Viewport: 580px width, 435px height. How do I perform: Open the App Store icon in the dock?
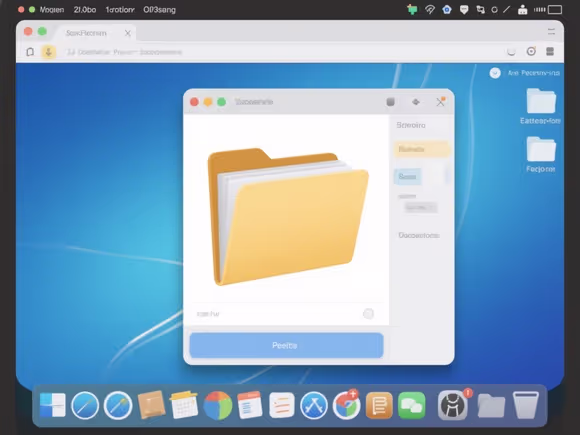(x=314, y=405)
